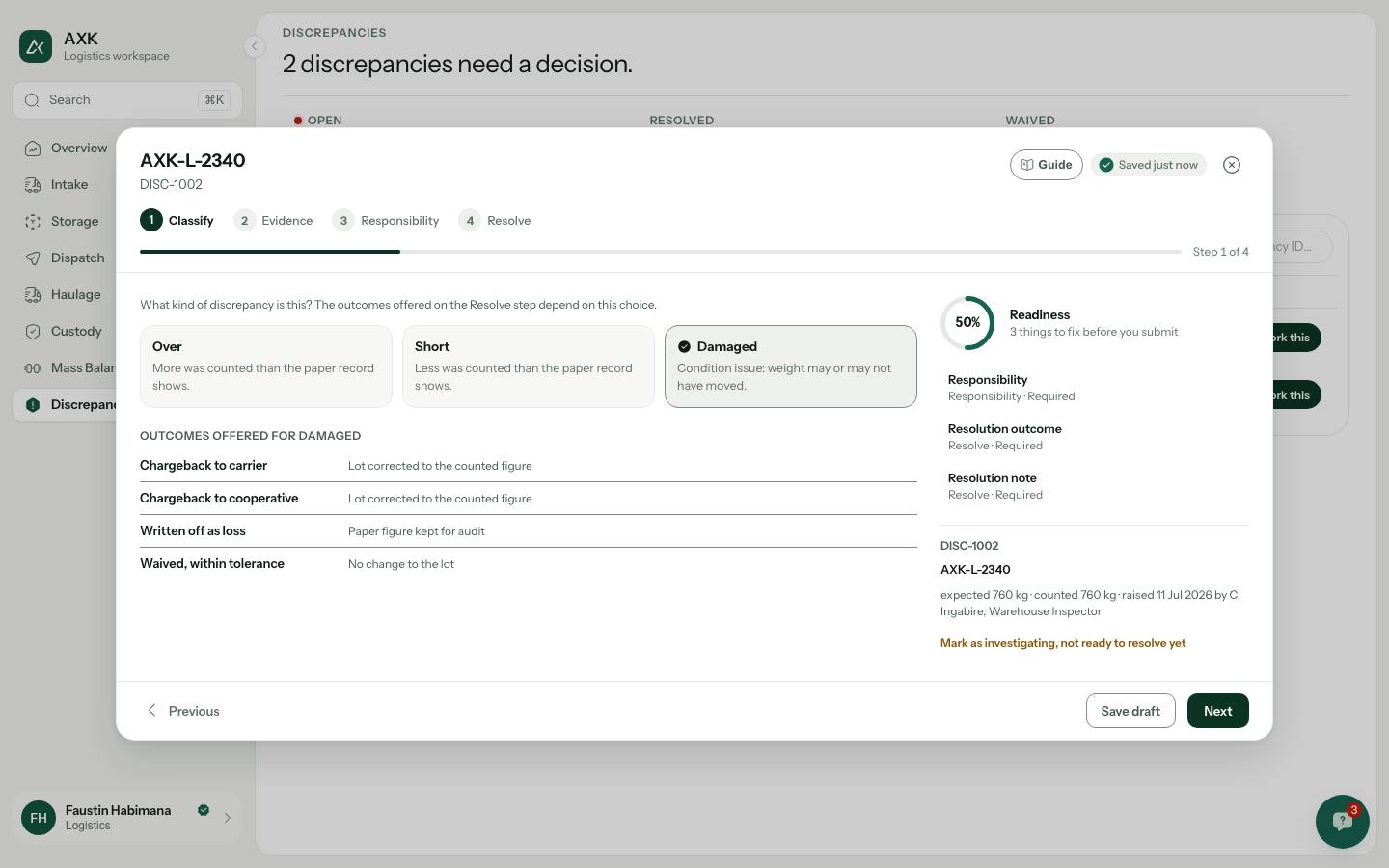
Task: Collapse the sidebar with the chevron button
Action: click(x=254, y=46)
